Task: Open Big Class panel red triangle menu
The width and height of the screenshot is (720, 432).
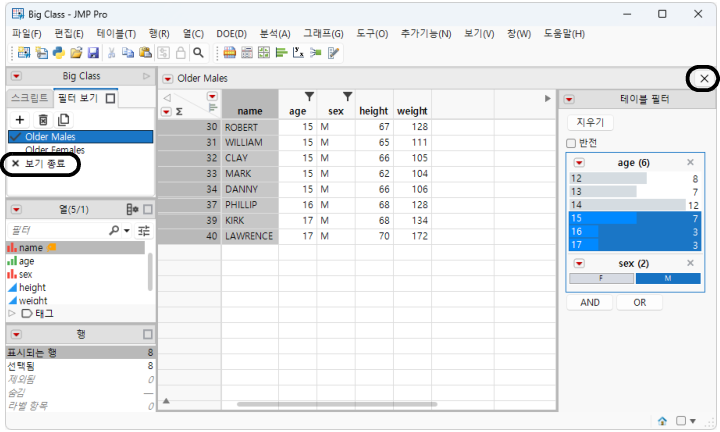Action: point(17,76)
